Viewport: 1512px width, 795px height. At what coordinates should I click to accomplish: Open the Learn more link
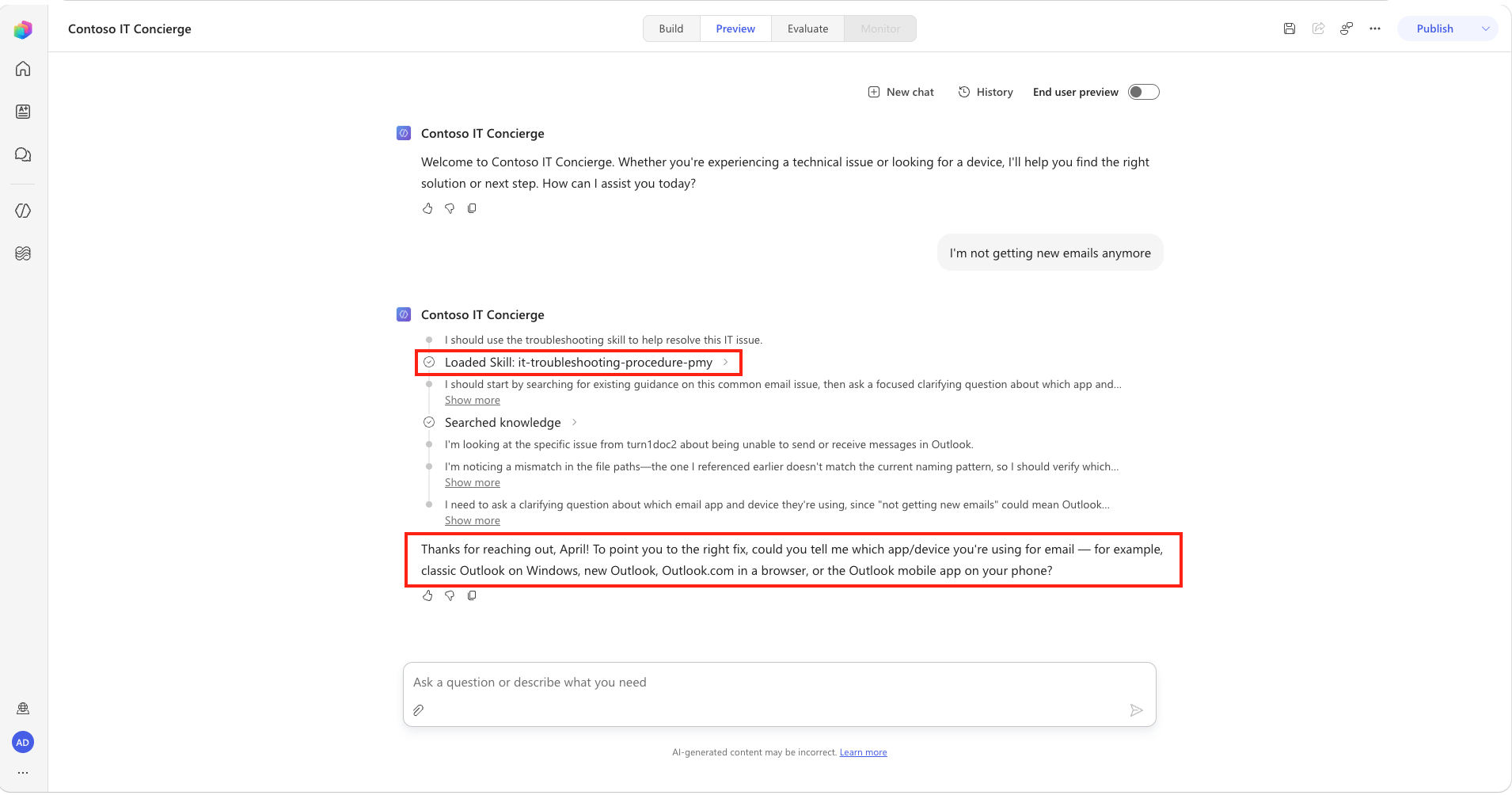click(x=863, y=752)
